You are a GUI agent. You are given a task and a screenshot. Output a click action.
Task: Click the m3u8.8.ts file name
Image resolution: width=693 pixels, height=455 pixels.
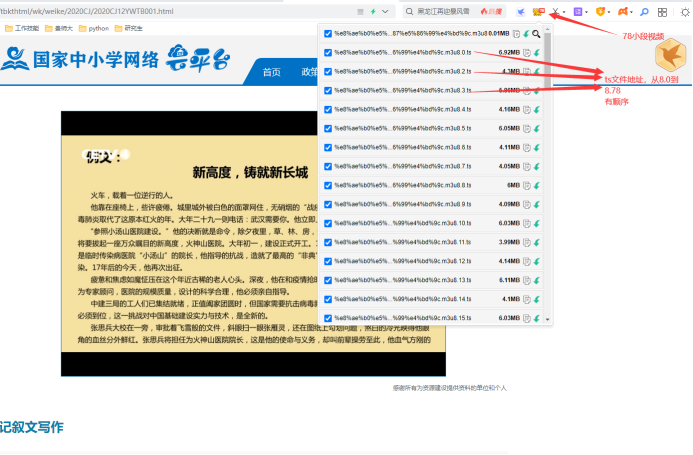tap(403, 186)
